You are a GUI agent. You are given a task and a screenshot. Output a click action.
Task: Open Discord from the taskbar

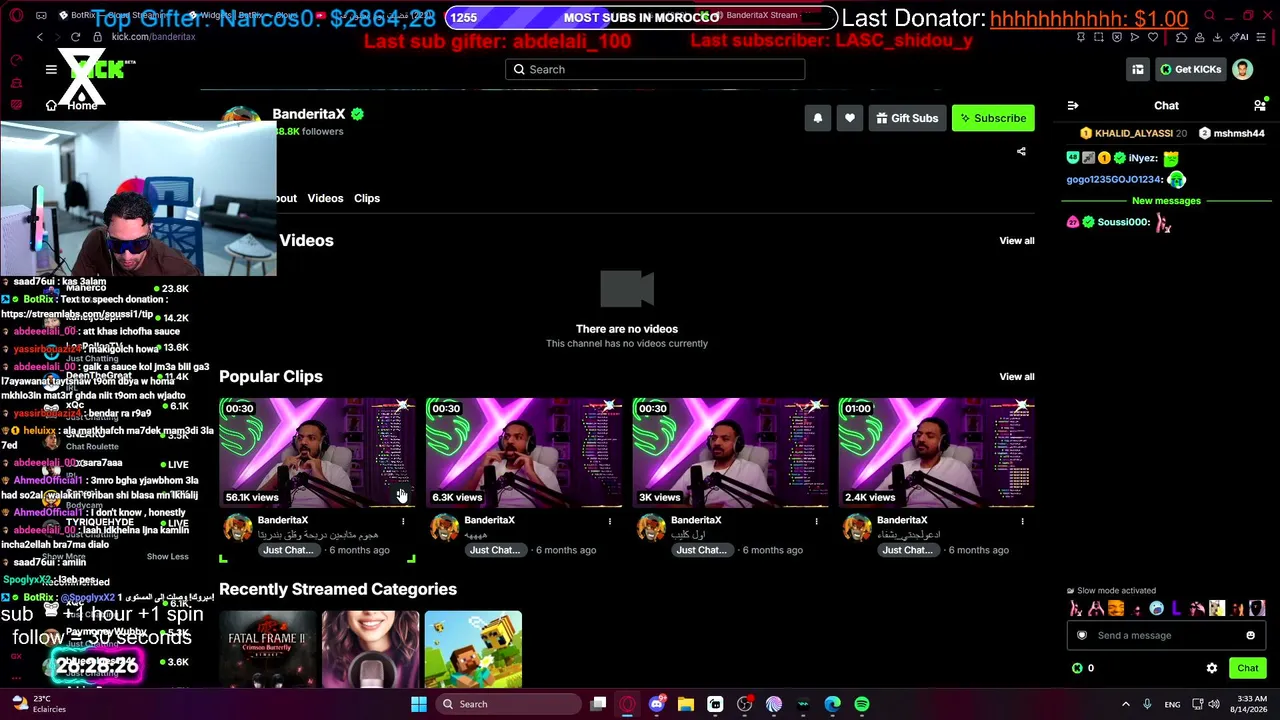point(656,704)
